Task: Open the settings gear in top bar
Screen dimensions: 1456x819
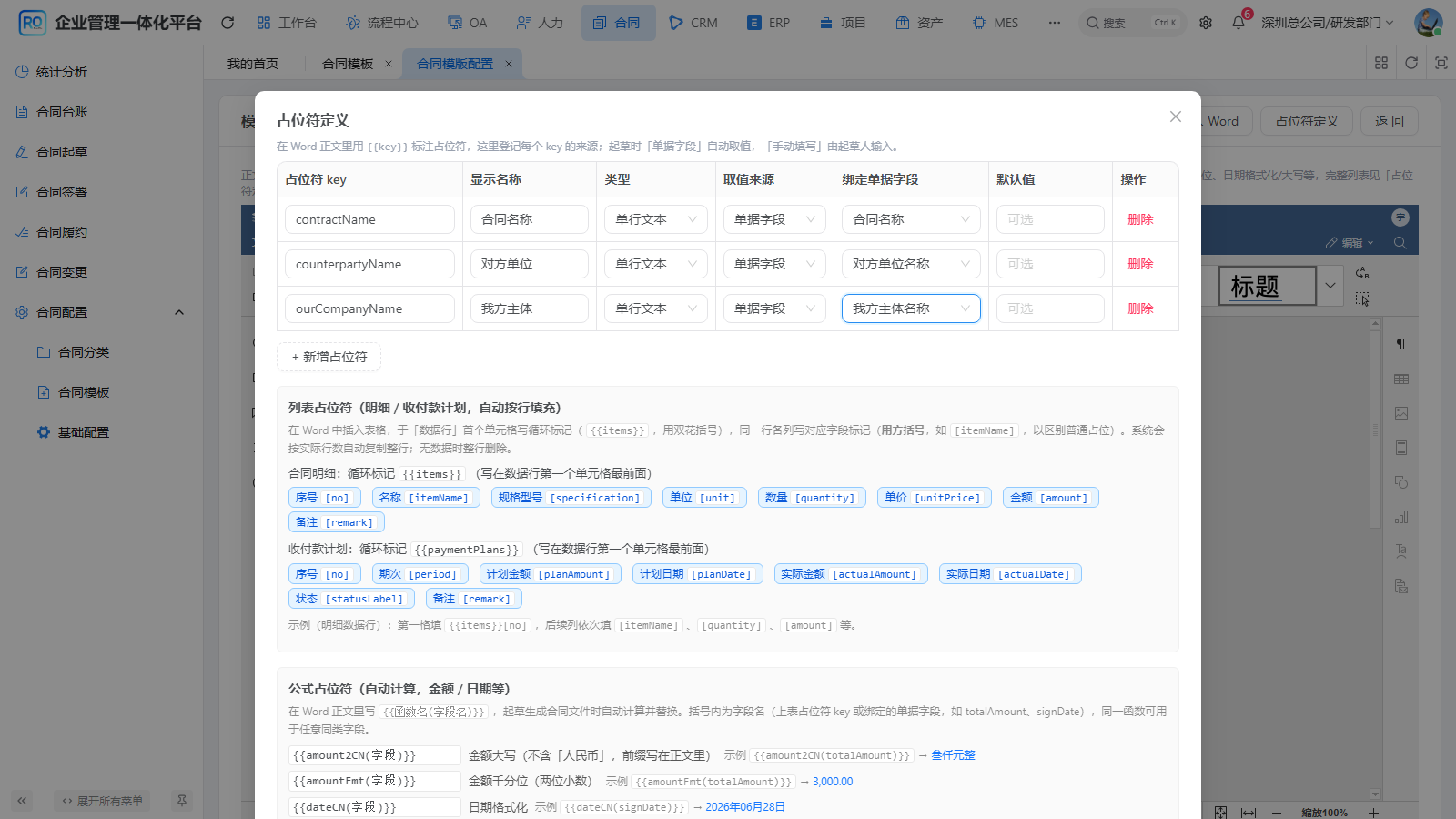Action: 1206,23
